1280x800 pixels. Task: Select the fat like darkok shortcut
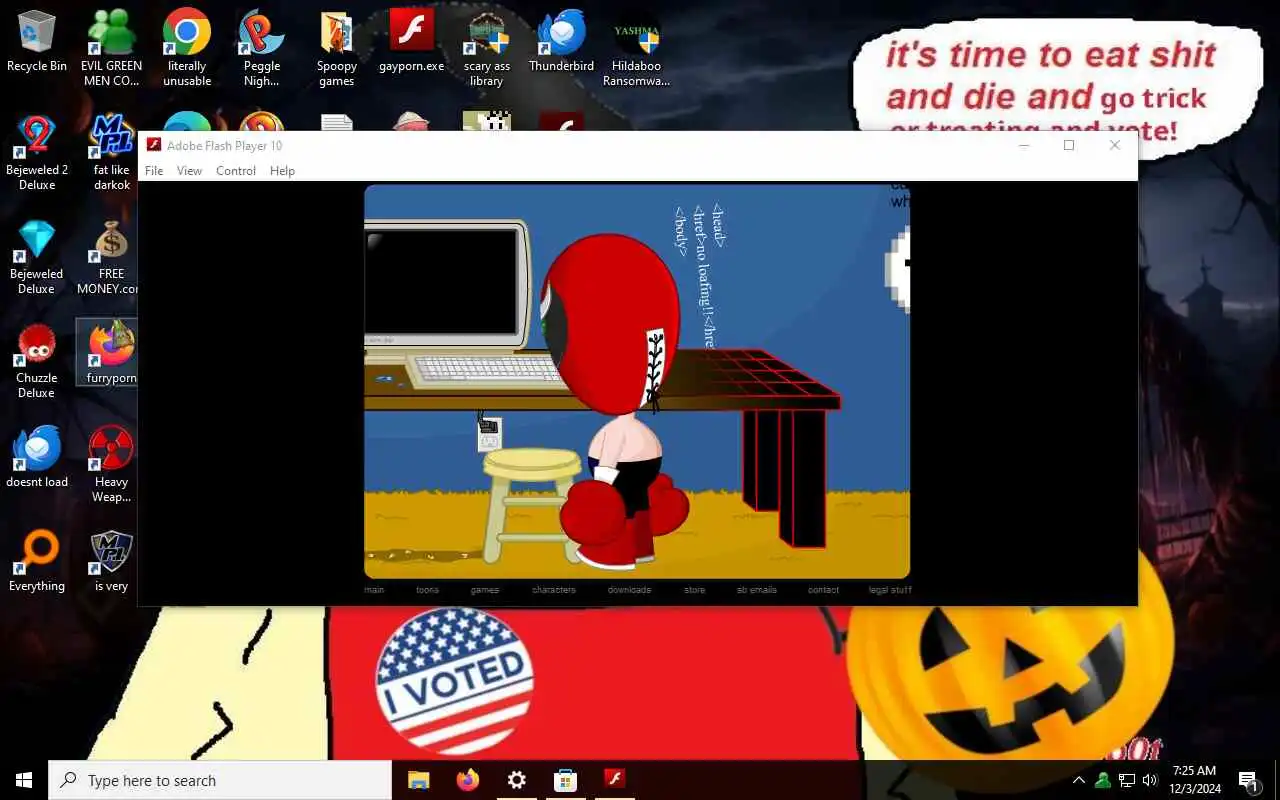(x=112, y=152)
